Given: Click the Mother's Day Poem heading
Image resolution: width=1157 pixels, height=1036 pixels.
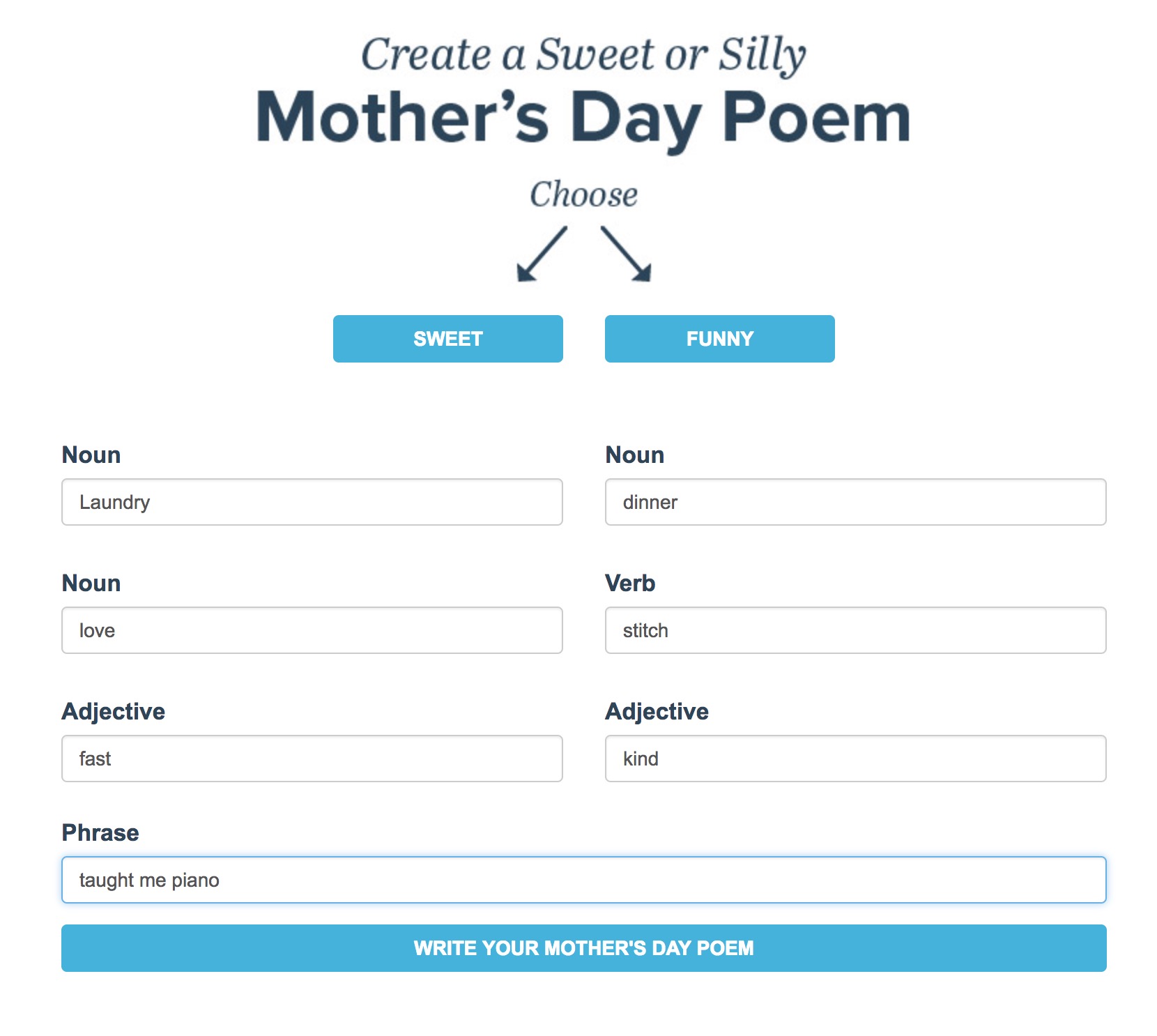Looking at the screenshot, I should [583, 119].
